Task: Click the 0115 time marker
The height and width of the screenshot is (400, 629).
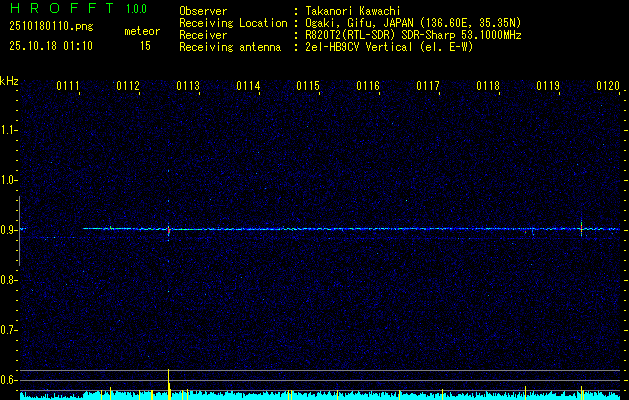Action: coord(308,86)
